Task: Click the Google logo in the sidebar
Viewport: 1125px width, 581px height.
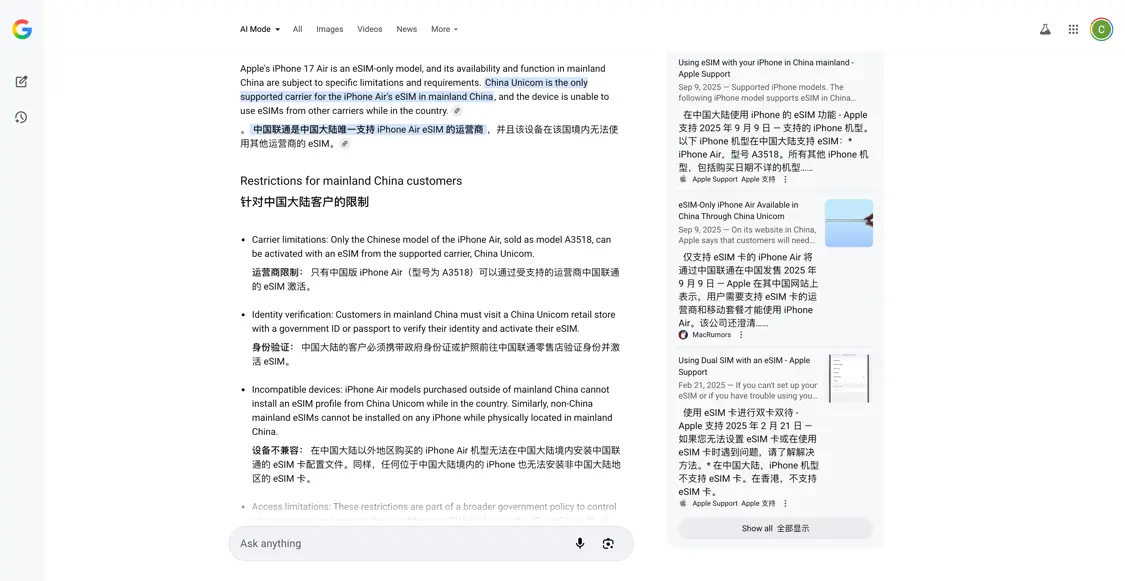Action: pos(21,29)
